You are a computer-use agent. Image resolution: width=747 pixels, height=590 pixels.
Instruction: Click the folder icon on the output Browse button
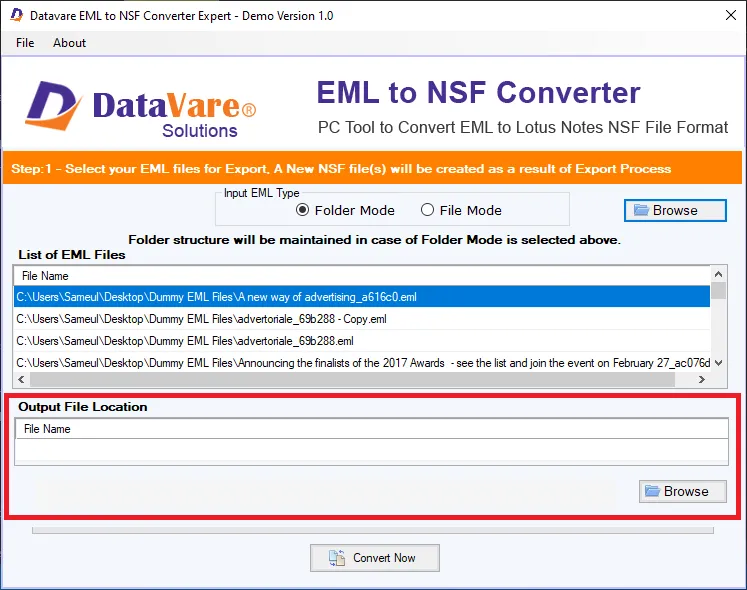click(x=652, y=491)
